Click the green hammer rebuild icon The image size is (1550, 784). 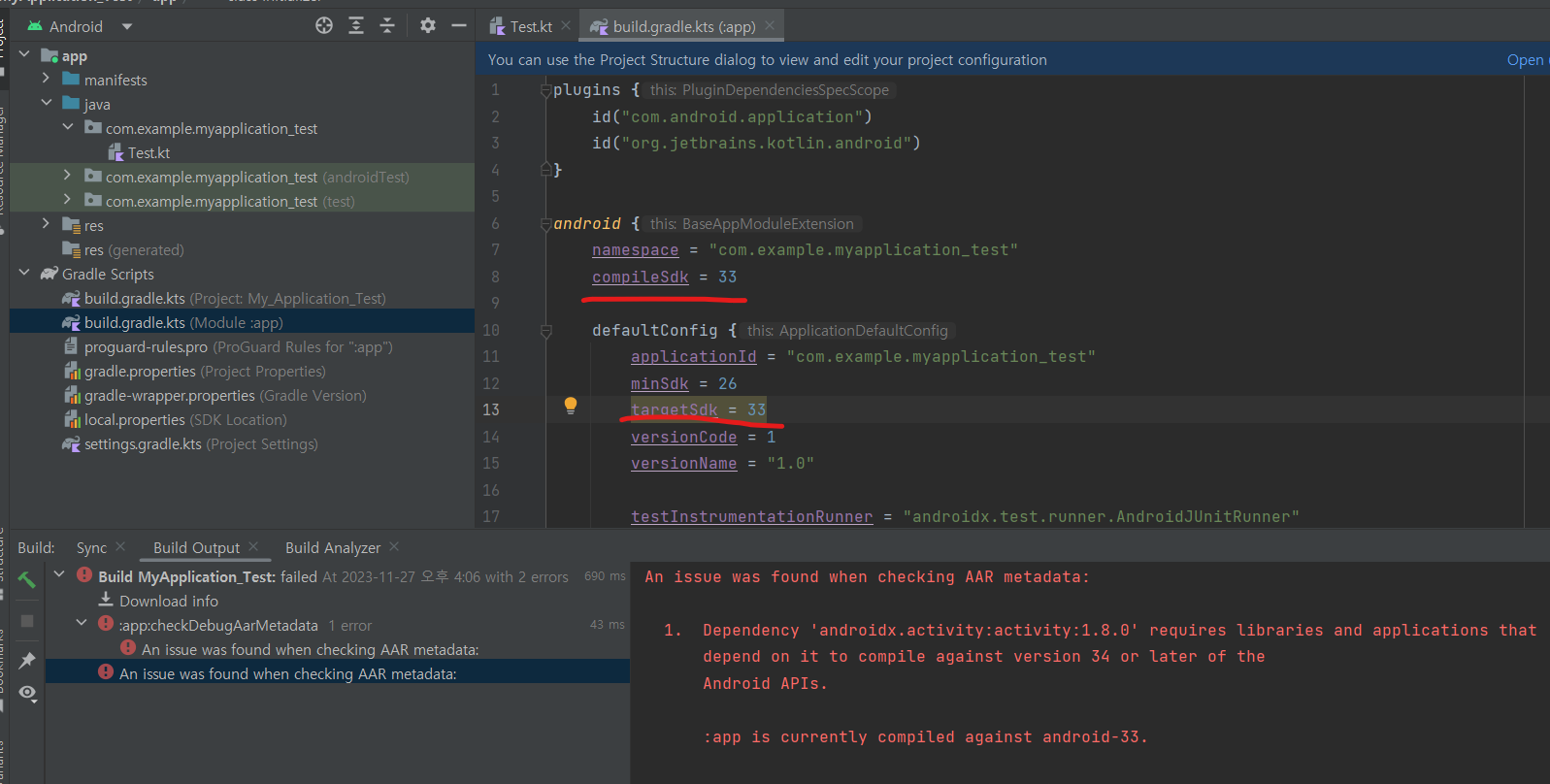click(x=27, y=580)
